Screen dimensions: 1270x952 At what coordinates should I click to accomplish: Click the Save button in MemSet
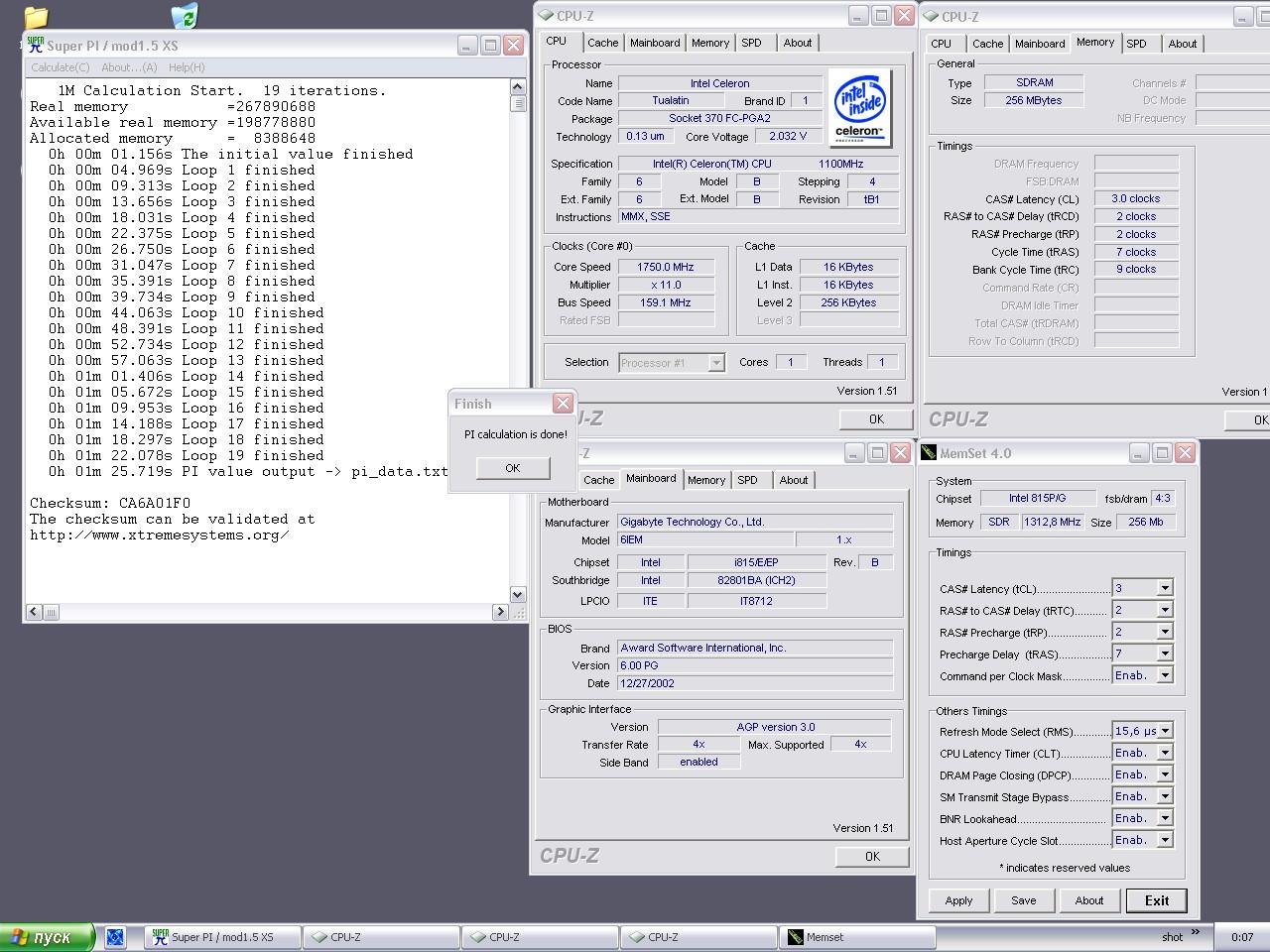point(1024,900)
